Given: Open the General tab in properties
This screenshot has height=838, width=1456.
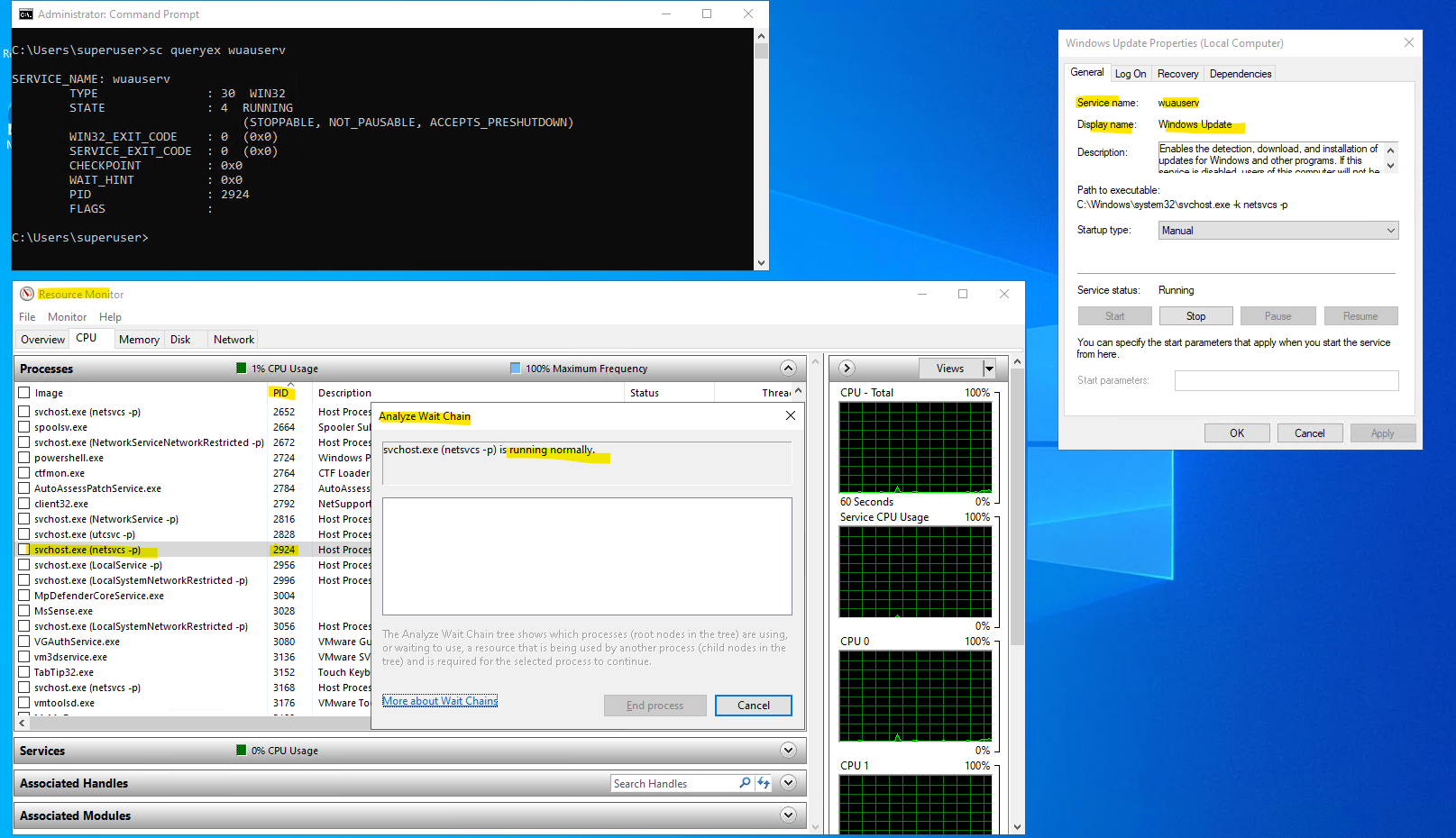Looking at the screenshot, I should tap(1086, 72).
